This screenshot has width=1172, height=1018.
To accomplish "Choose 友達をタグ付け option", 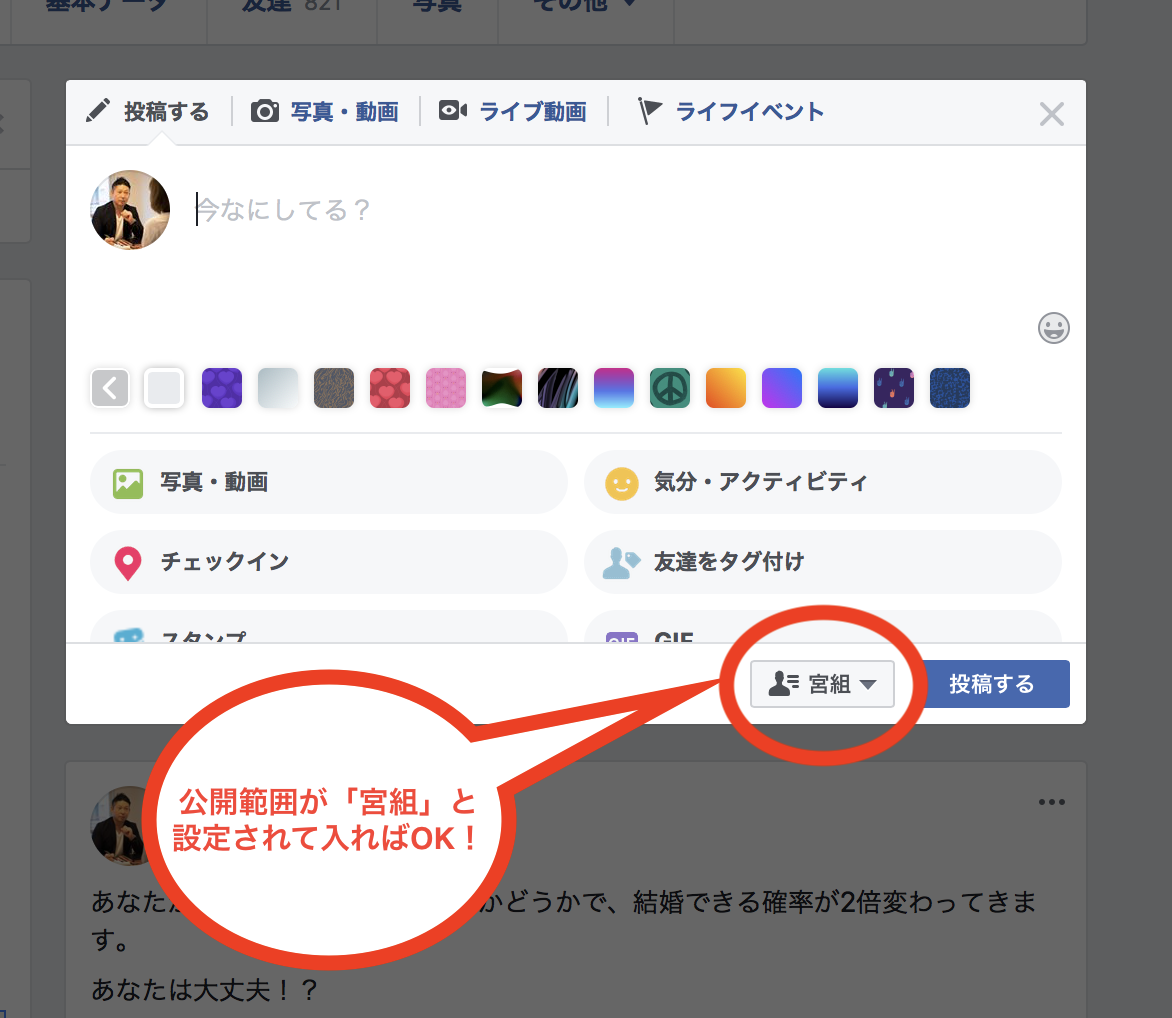I will coord(823,562).
